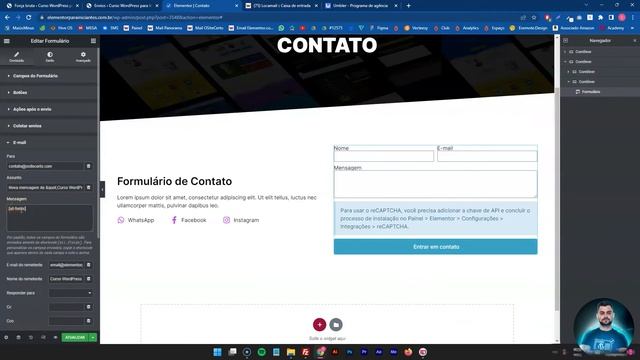This screenshot has height=360, width=640.
Task: Open Windows Start menu
Action: pos(218,352)
